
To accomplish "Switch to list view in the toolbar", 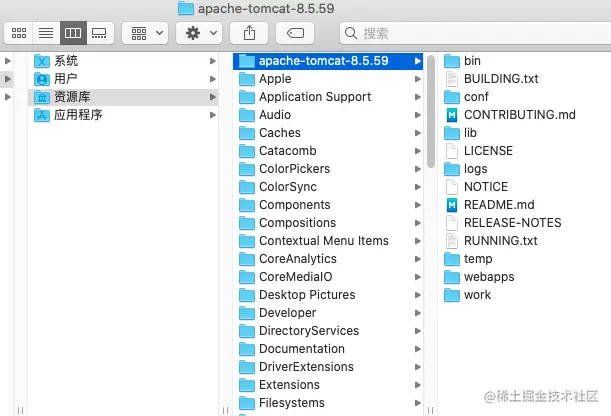I will [x=46, y=33].
